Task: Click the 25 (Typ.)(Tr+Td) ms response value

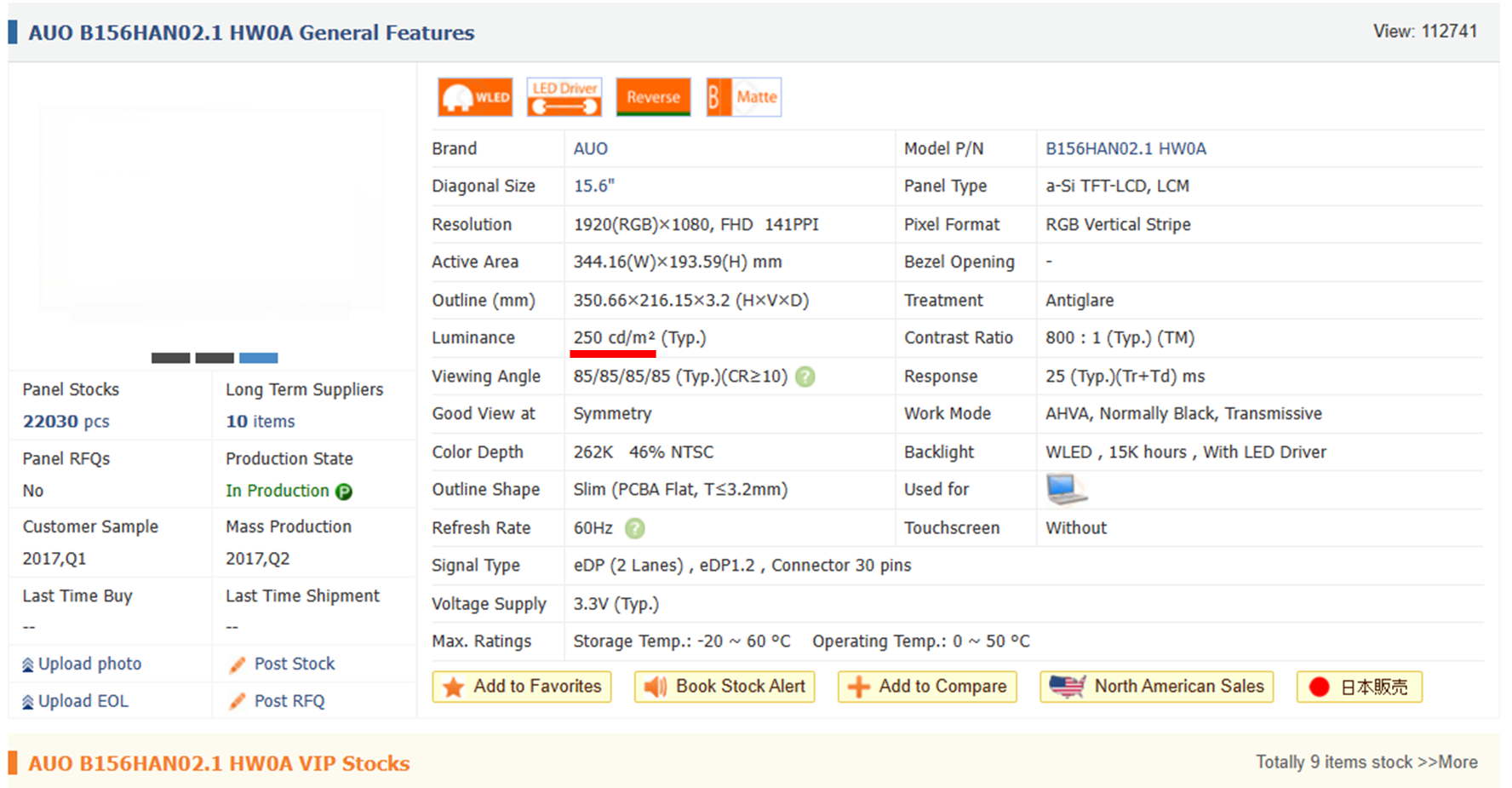Action: (x=1125, y=376)
